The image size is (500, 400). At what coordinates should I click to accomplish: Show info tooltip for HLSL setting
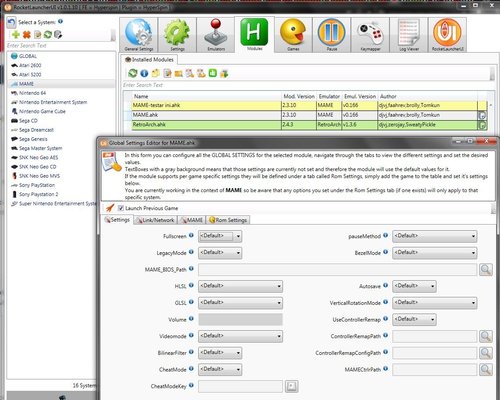coord(191,285)
